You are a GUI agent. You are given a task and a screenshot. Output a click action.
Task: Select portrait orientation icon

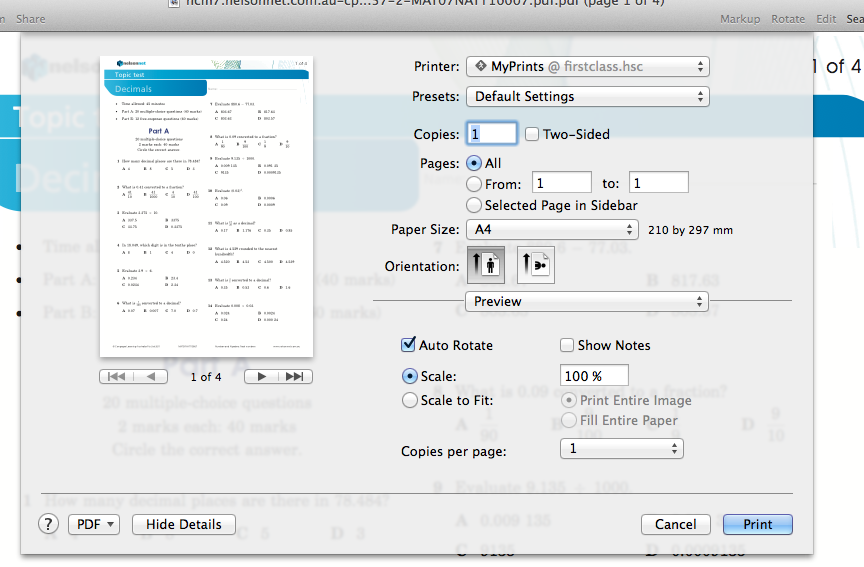pyautogui.click(x=485, y=265)
